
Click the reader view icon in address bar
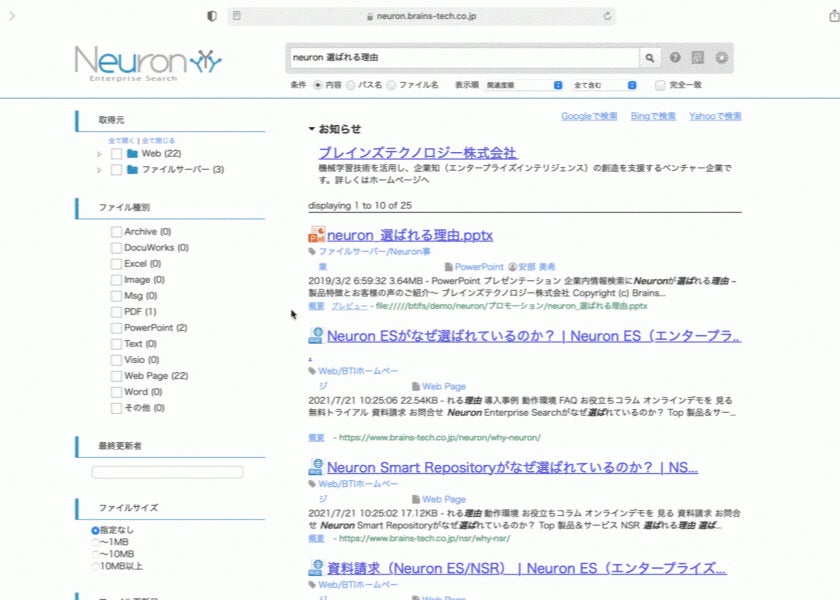[x=237, y=16]
